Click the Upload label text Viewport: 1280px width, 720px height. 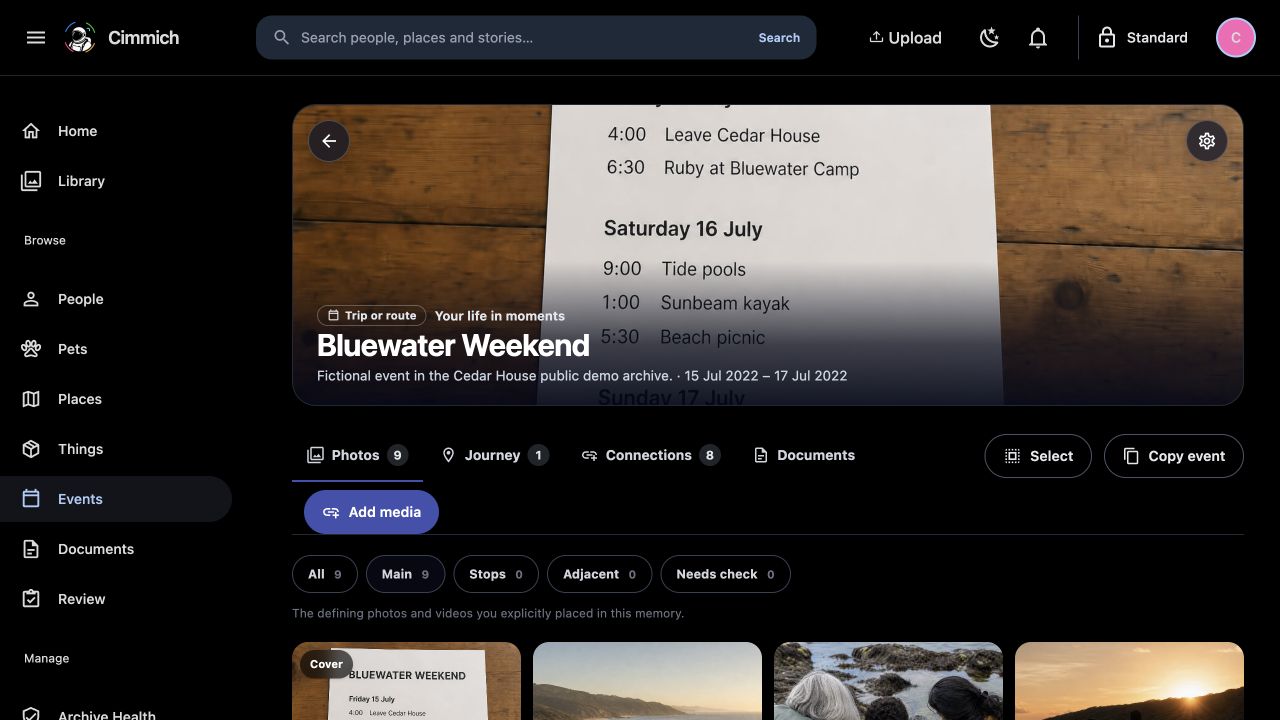(x=915, y=38)
